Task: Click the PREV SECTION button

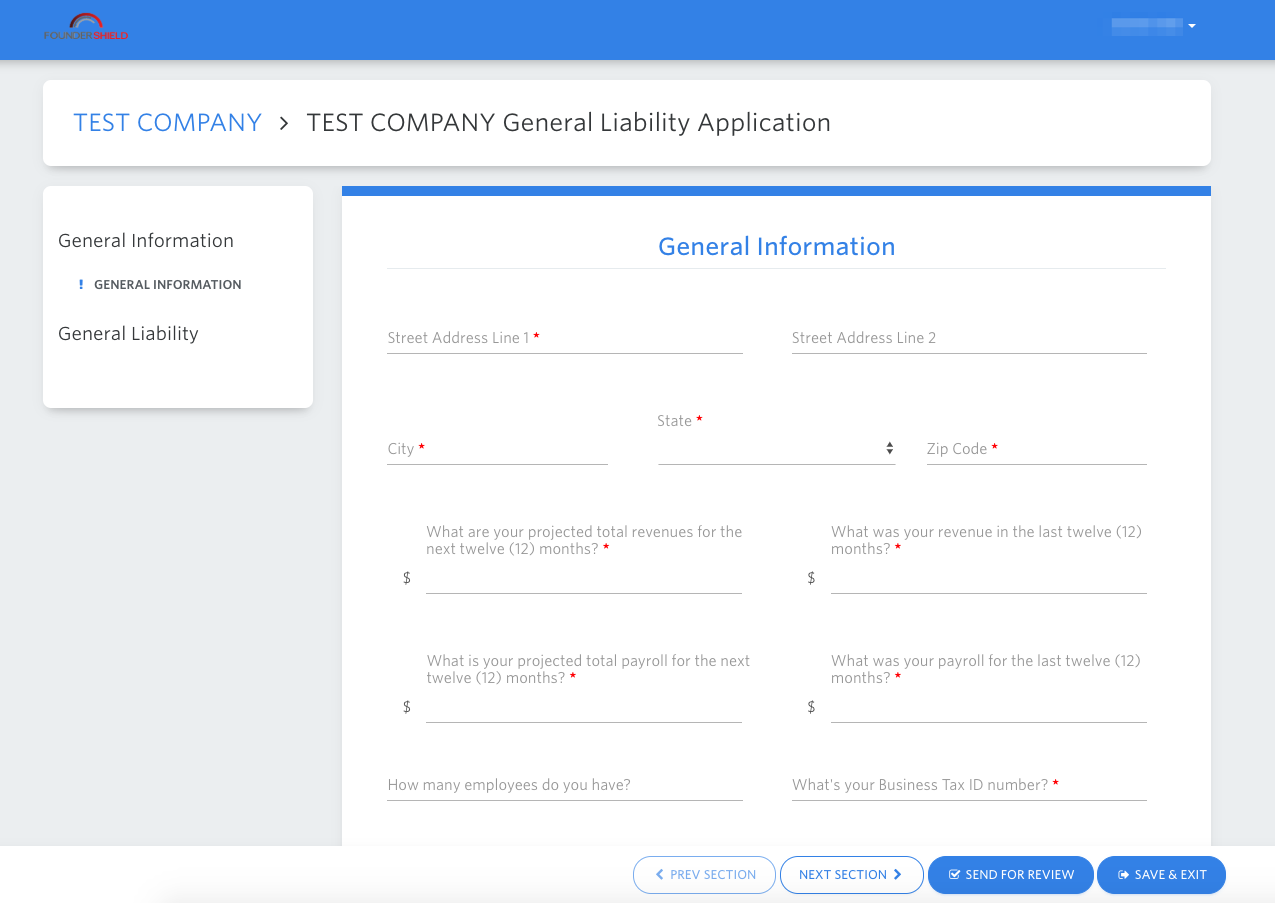Action: 704,875
